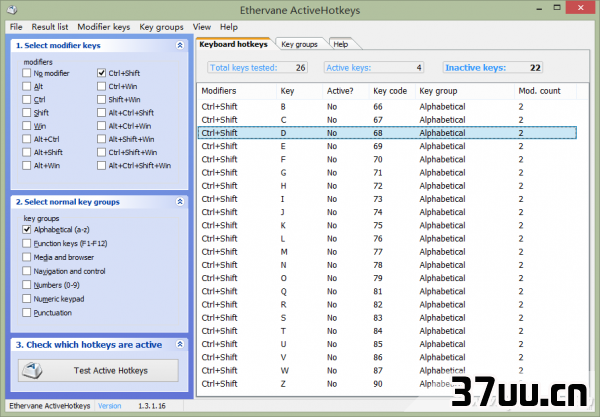The image size is (600, 417).
Task: Switch to the Keyboard hotkeys tab
Action: 233,44
